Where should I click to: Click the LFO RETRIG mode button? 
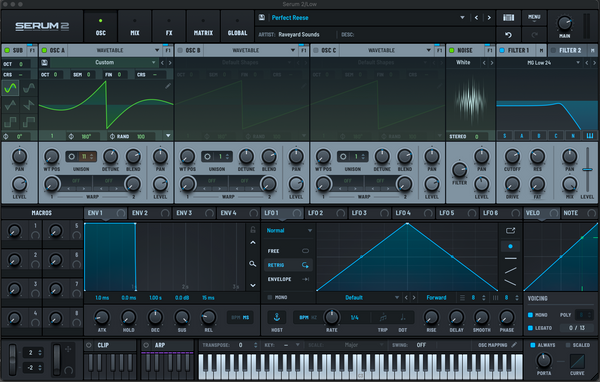coord(288,265)
